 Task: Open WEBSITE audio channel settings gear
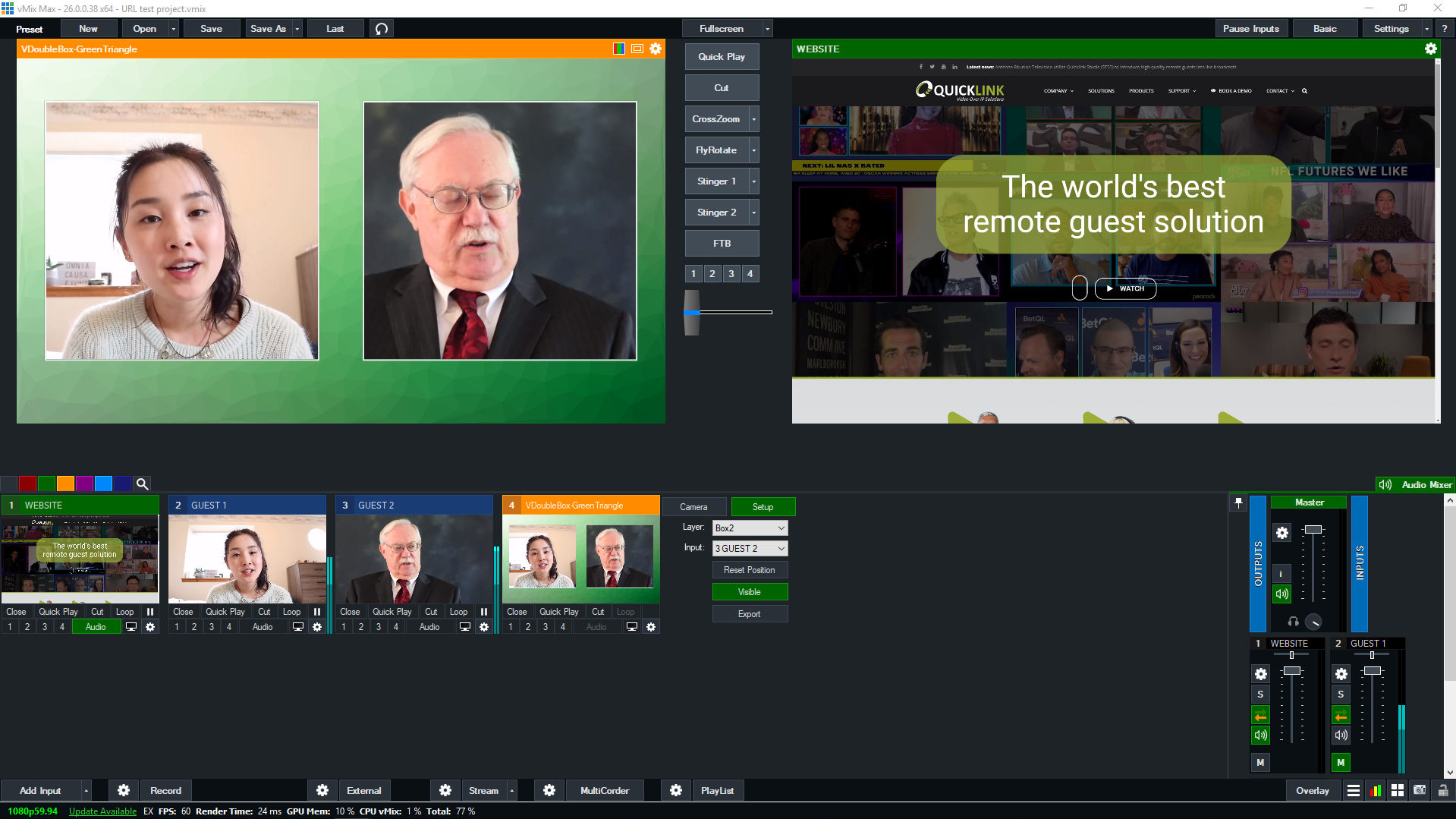click(x=1260, y=674)
